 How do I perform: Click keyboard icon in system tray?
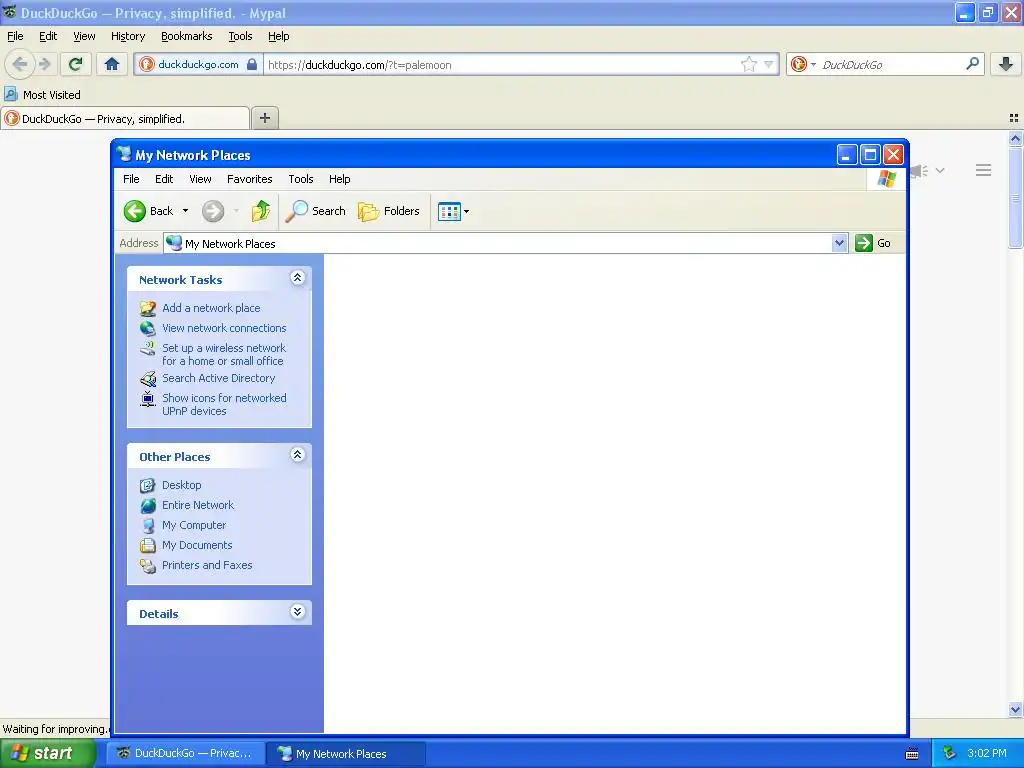pos(912,754)
